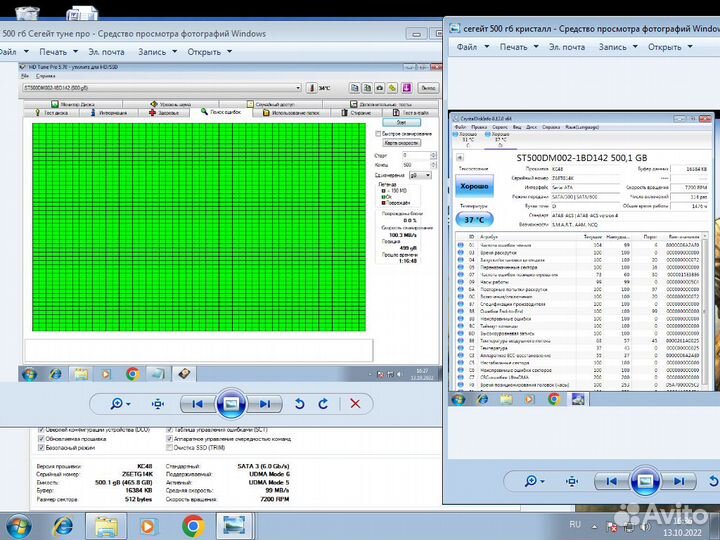Toggle Безопасный режим checkbox
This screenshot has width=720, height=540.
point(41,447)
